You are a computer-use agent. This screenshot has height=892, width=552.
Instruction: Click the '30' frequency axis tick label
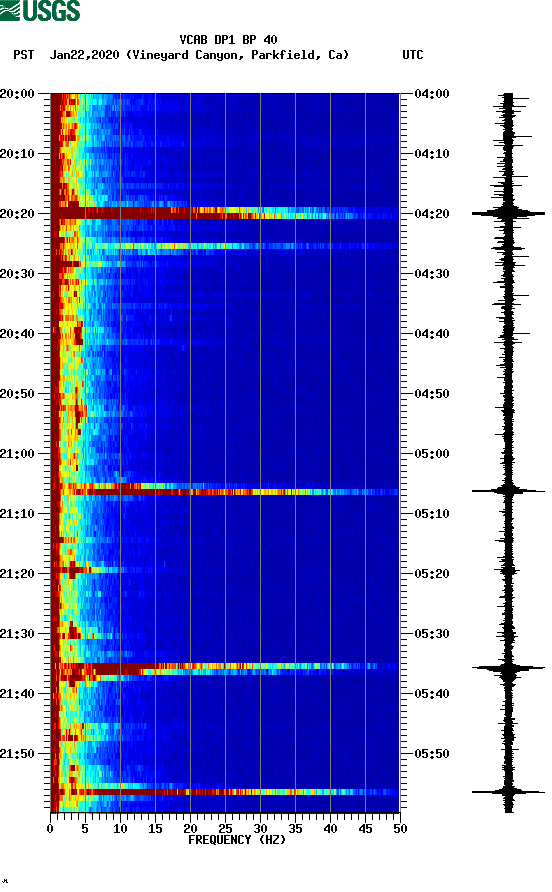(x=260, y=829)
